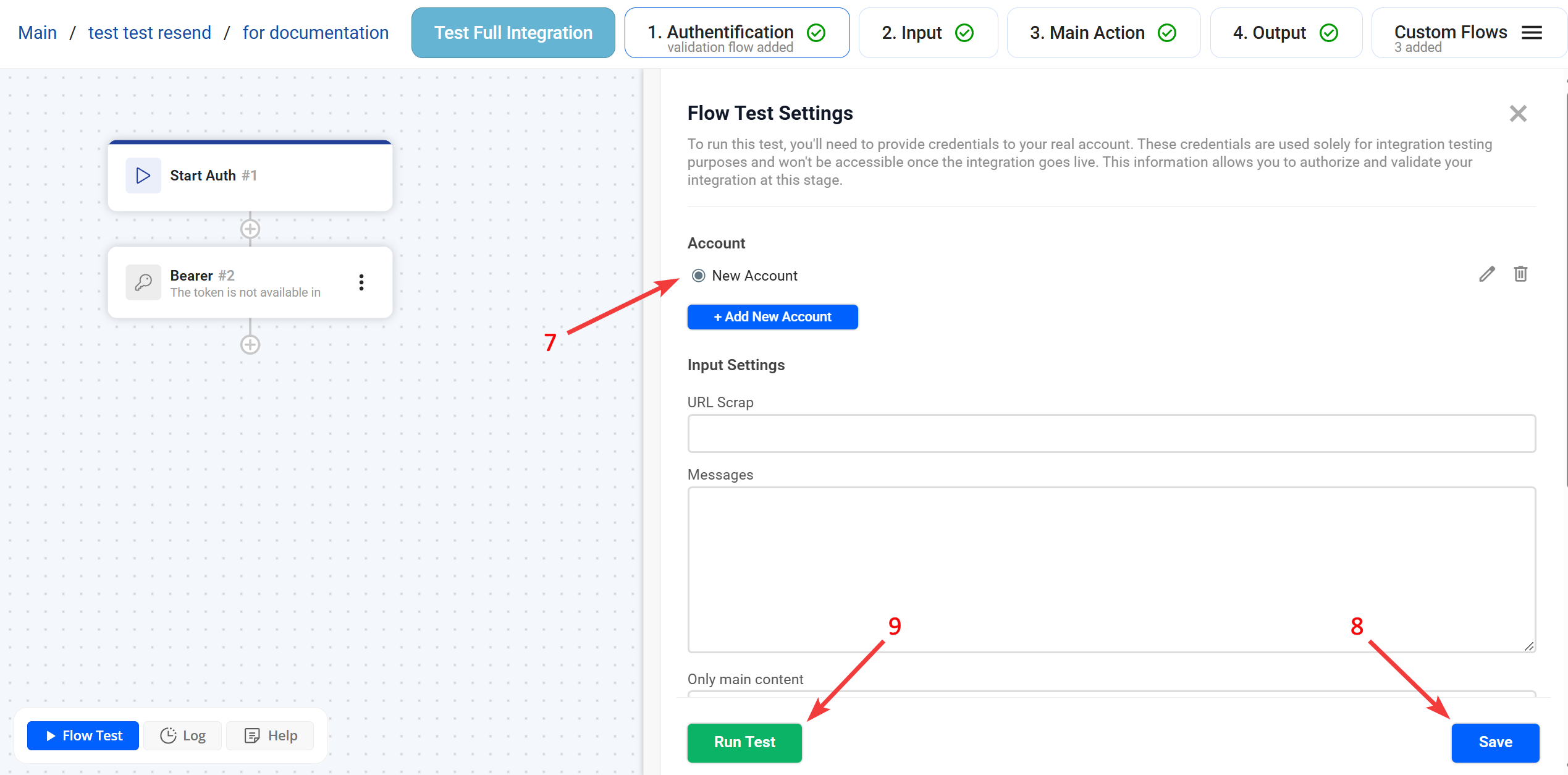1568x775 pixels.
Task: Click + Add New Account
Action: point(772,317)
